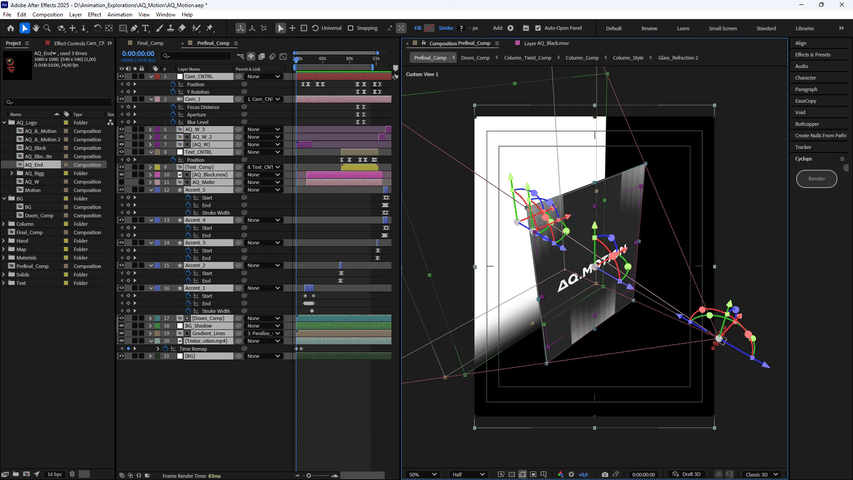The image size is (853, 480).
Task: Collapse the AQ_Logo folder
Action: [x=4, y=123]
